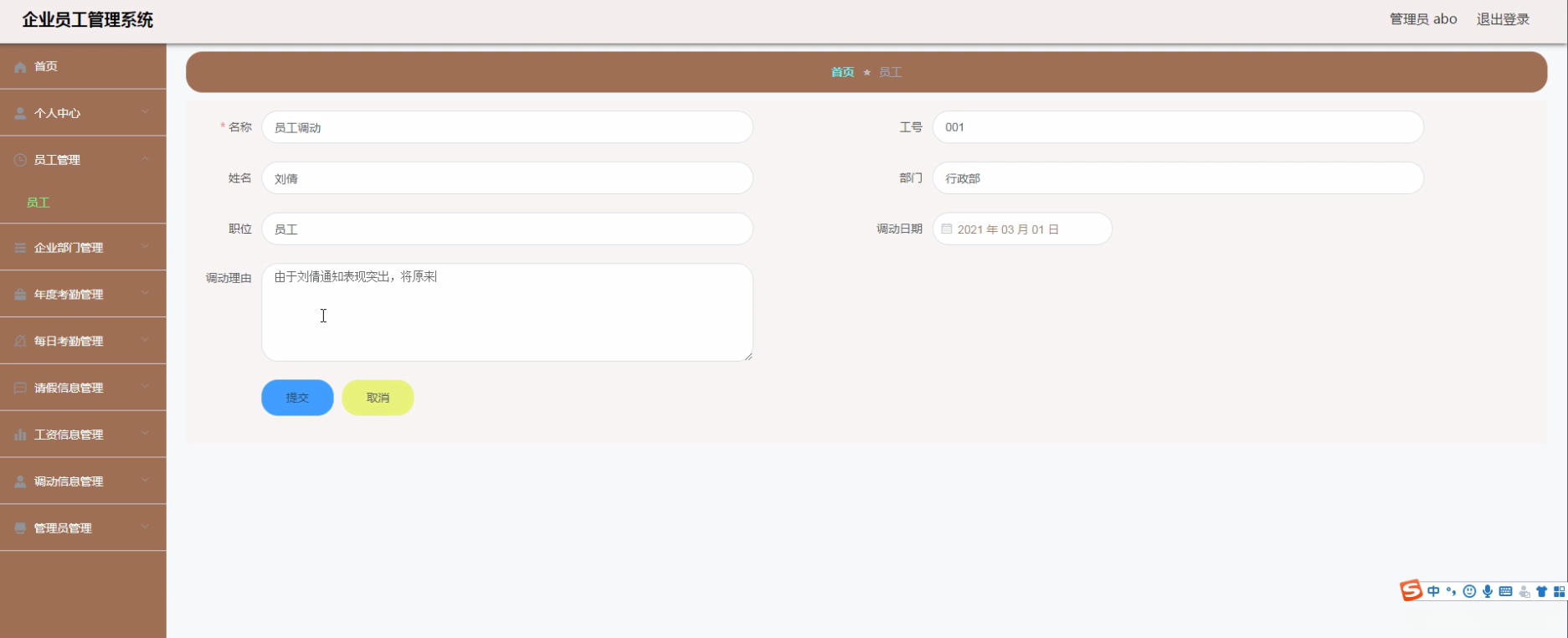
Task: Focus the 姓名 input field
Action: pyautogui.click(x=507, y=178)
